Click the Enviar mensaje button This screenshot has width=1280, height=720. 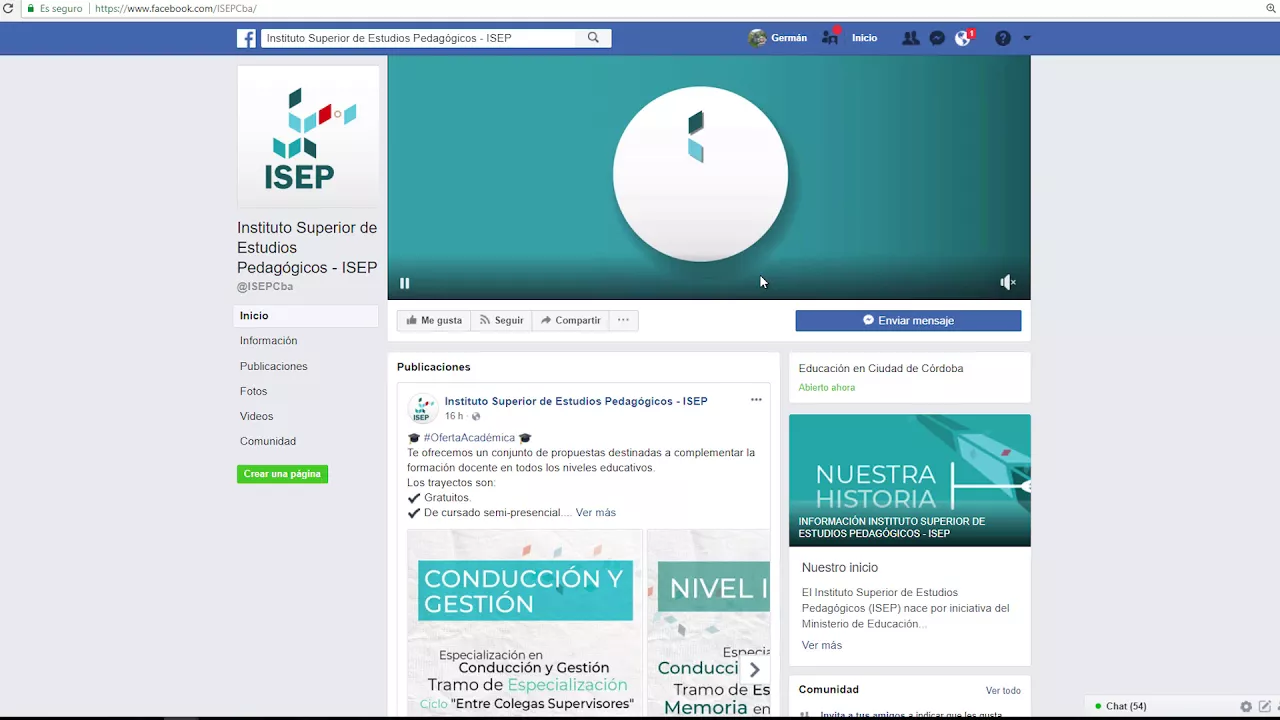click(x=908, y=320)
